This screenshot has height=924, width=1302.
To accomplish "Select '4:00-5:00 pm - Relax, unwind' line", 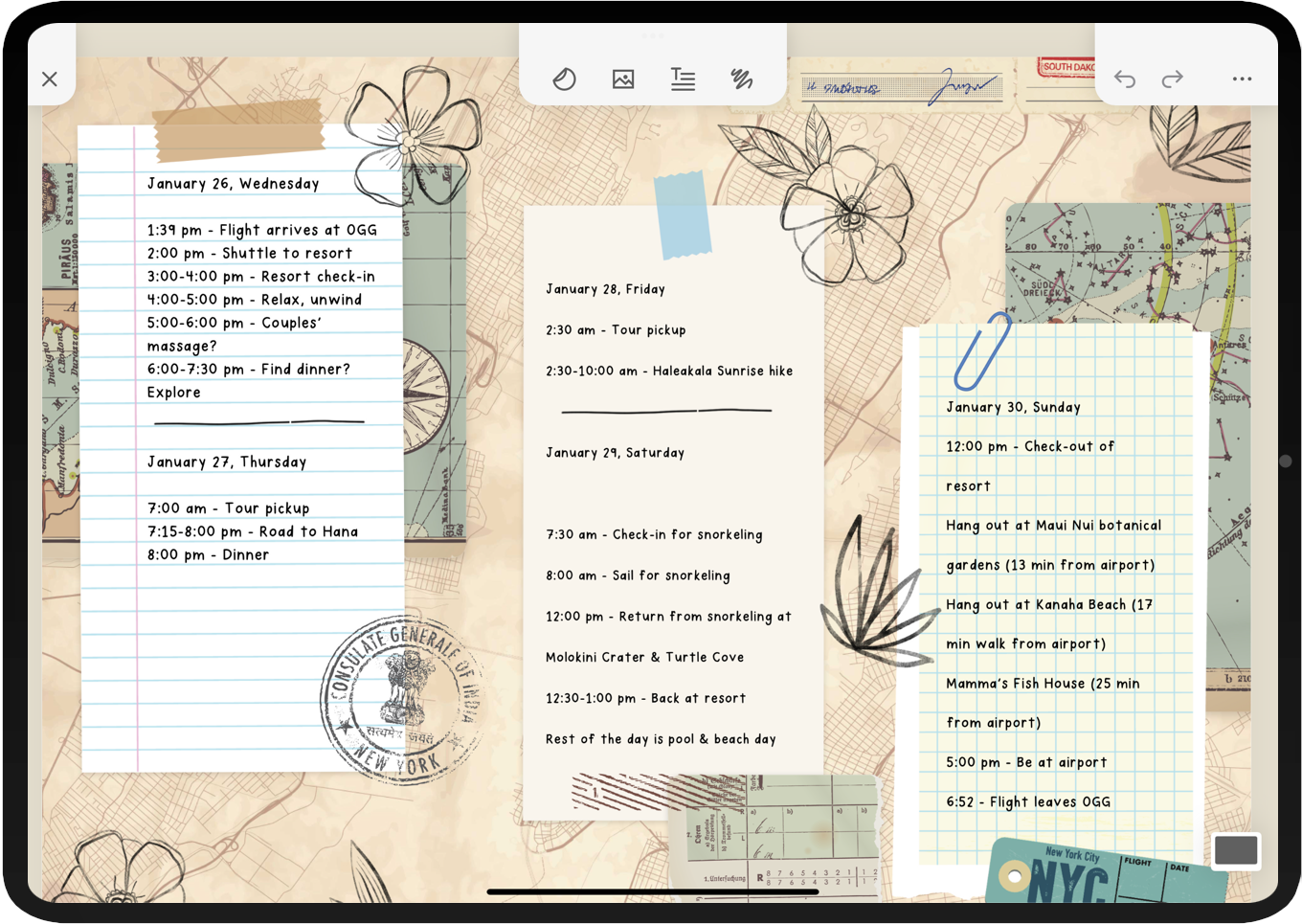I will (x=254, y=300).
